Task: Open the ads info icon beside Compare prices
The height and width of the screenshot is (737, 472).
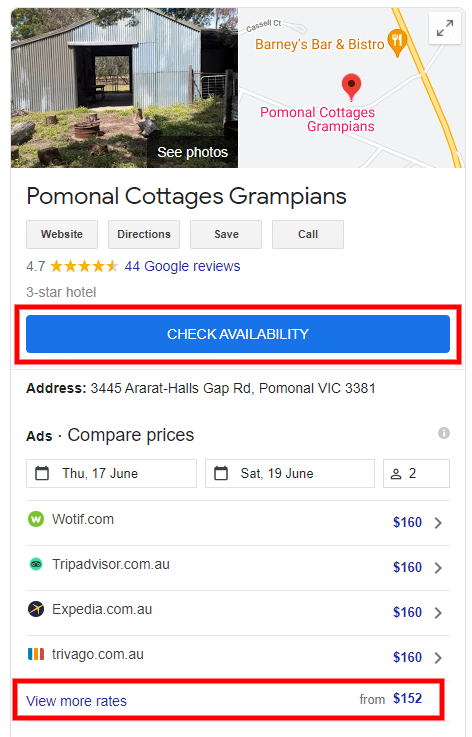Action: point(443,433)
